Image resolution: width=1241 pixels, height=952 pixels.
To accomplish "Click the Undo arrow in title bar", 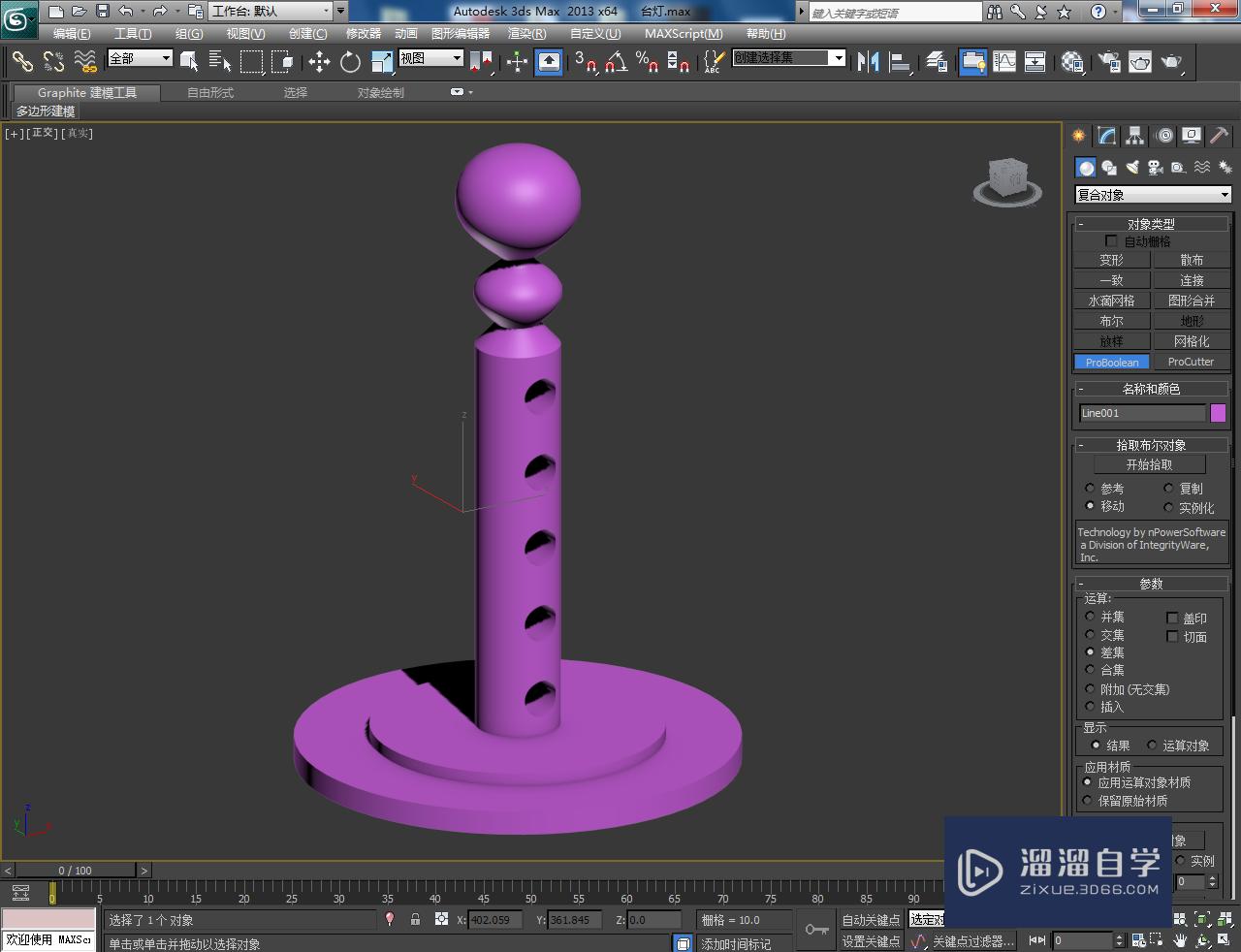I will coord(126,12).
